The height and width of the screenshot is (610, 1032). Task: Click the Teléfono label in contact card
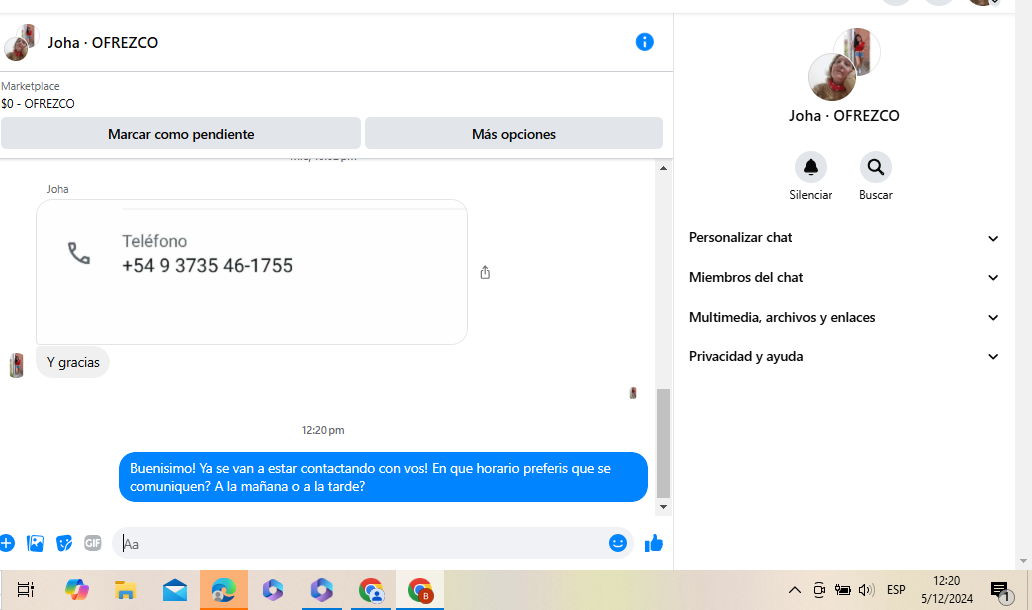tap(155, 241)
